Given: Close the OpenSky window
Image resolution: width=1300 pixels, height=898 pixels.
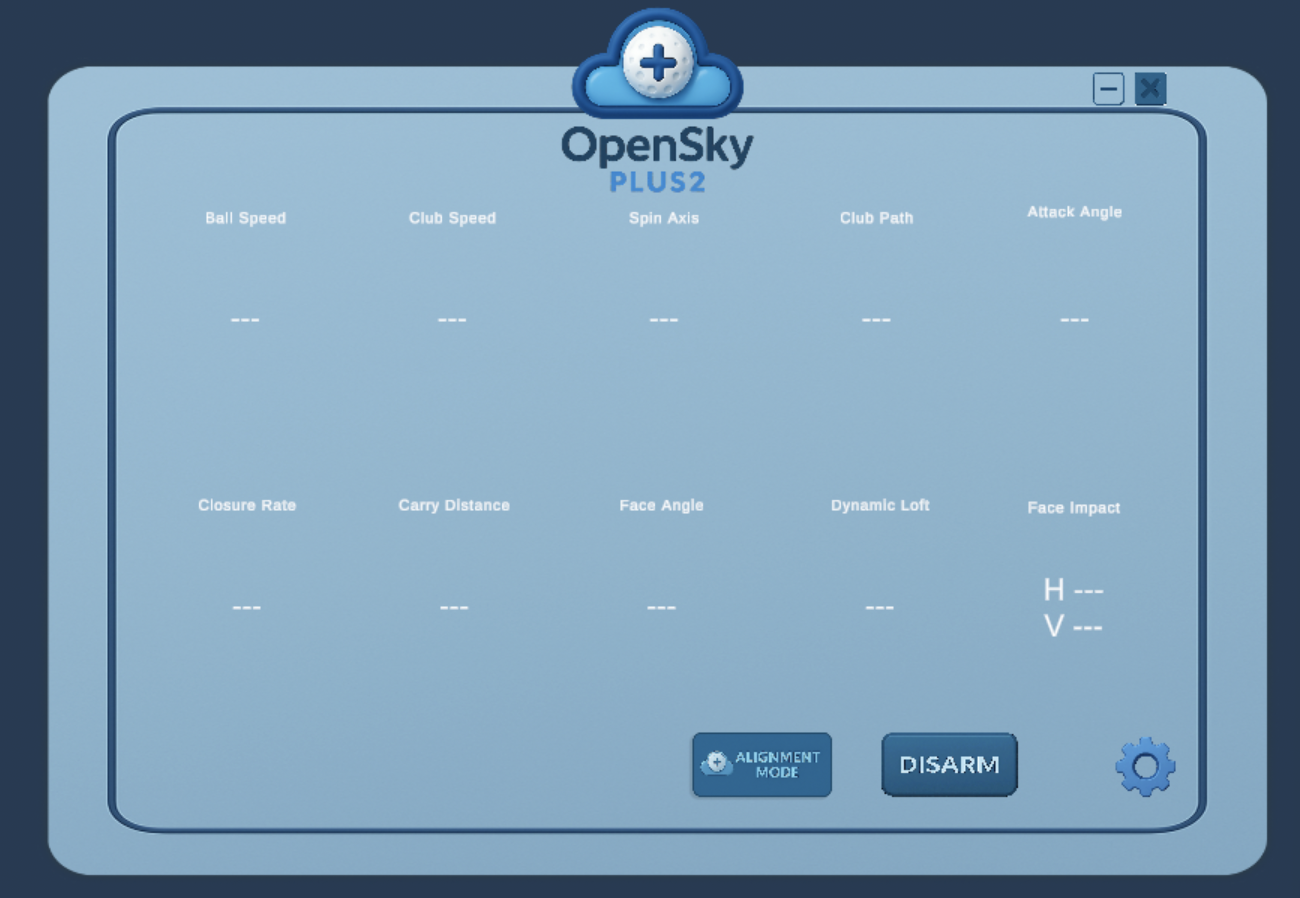Looking at the screenshot, I should (1150, 89).
